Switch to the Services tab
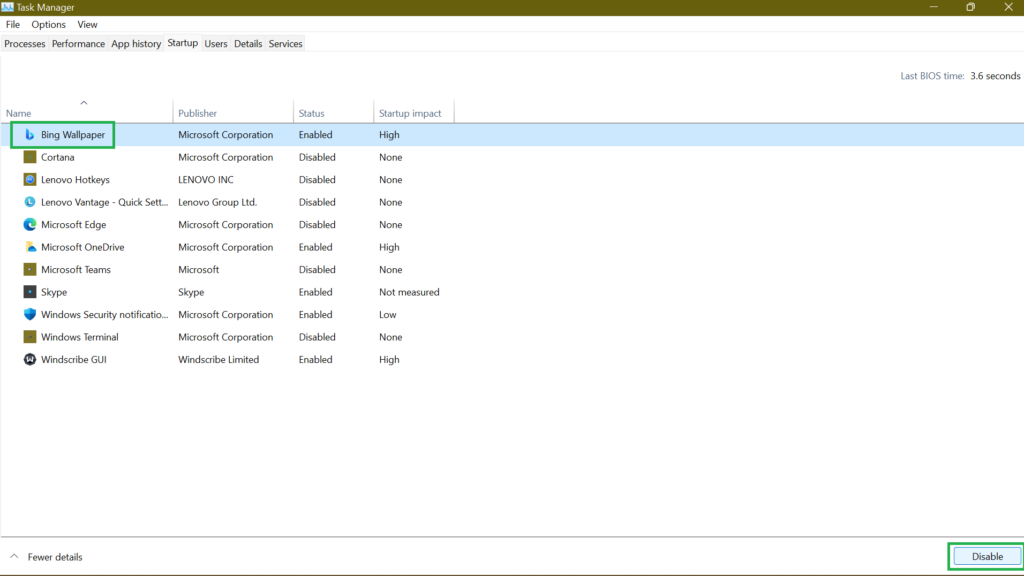The height and width of the screenshot is (576, 1024). 285,43
